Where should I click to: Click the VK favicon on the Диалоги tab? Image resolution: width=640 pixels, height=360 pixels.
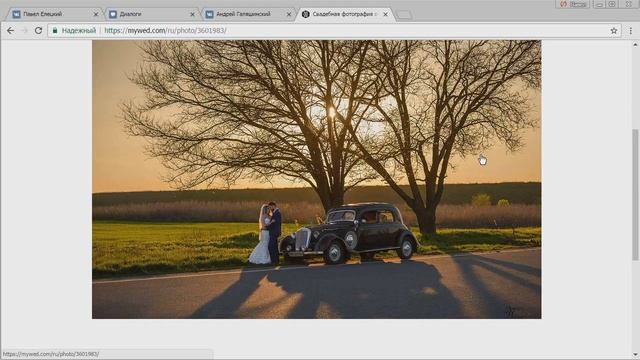coord(113,14)
